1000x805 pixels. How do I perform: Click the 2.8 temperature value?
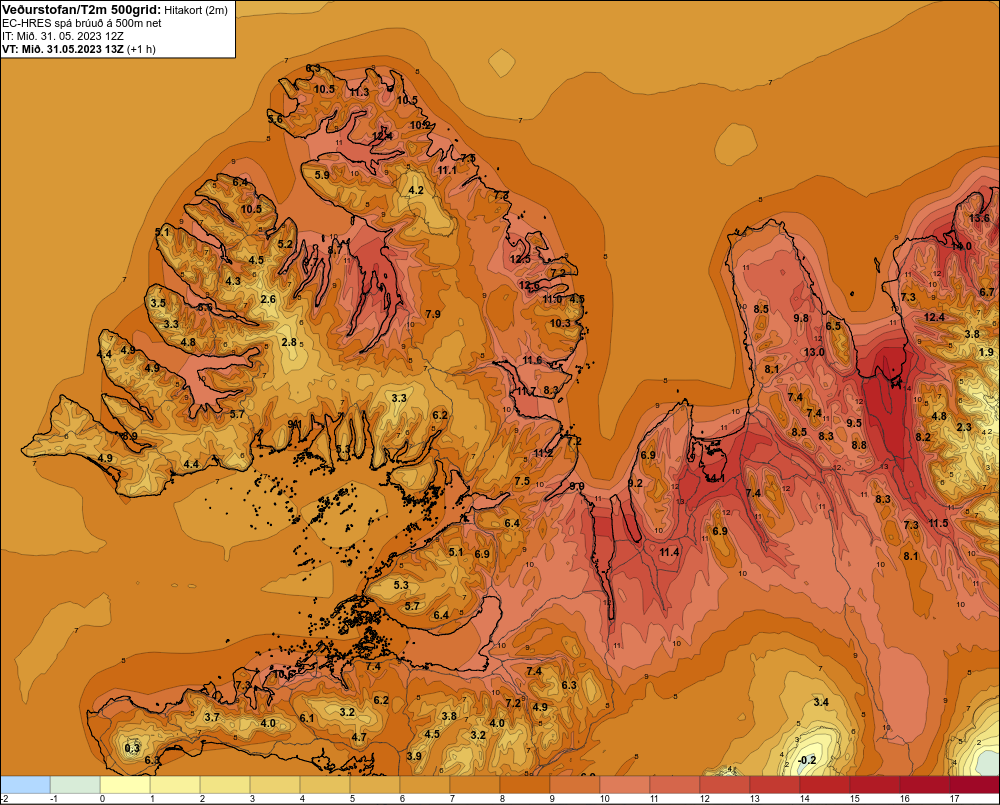pyautogui.click(x=289, y=342)
